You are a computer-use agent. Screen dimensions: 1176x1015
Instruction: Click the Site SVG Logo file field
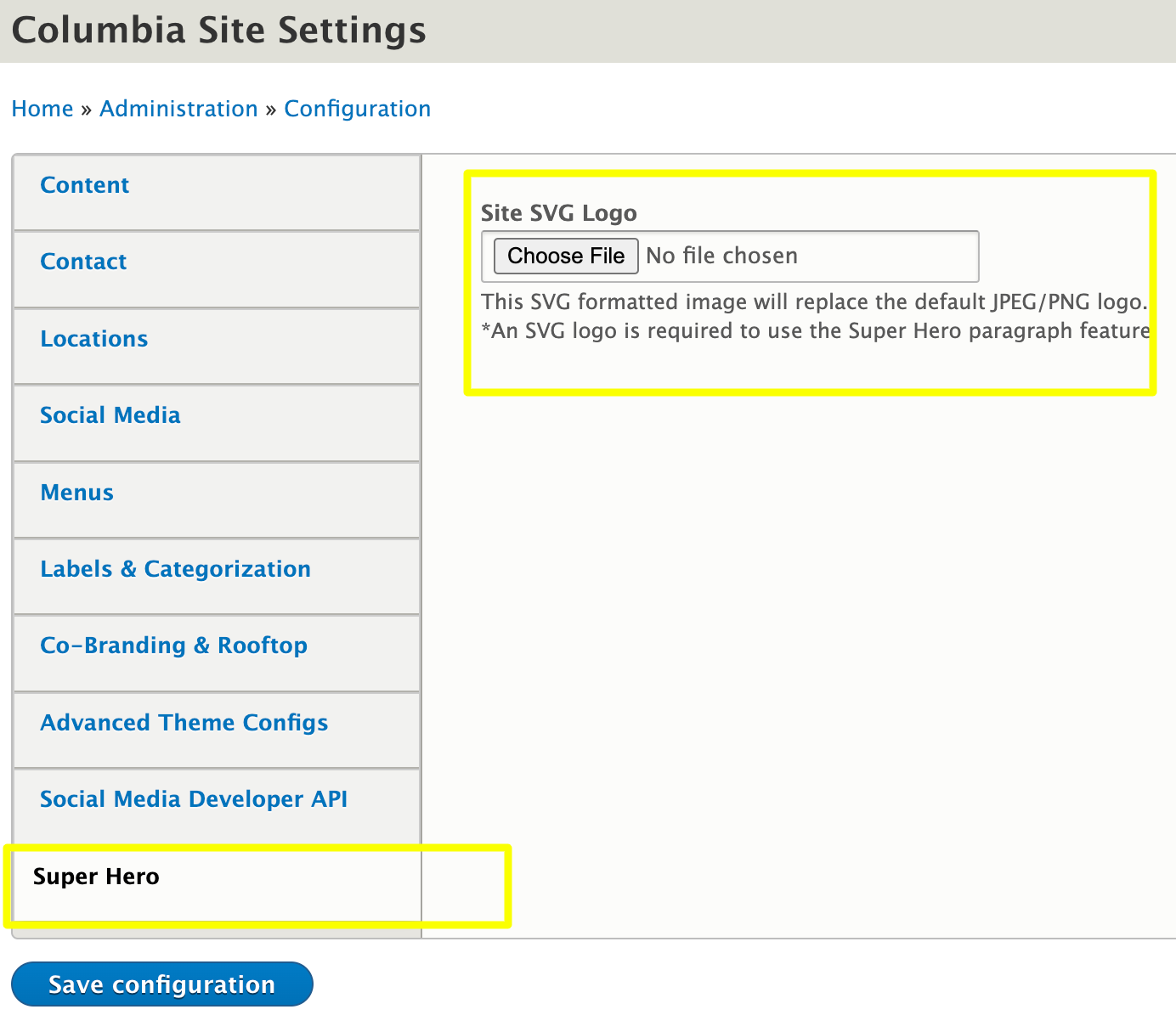point(731,256)
